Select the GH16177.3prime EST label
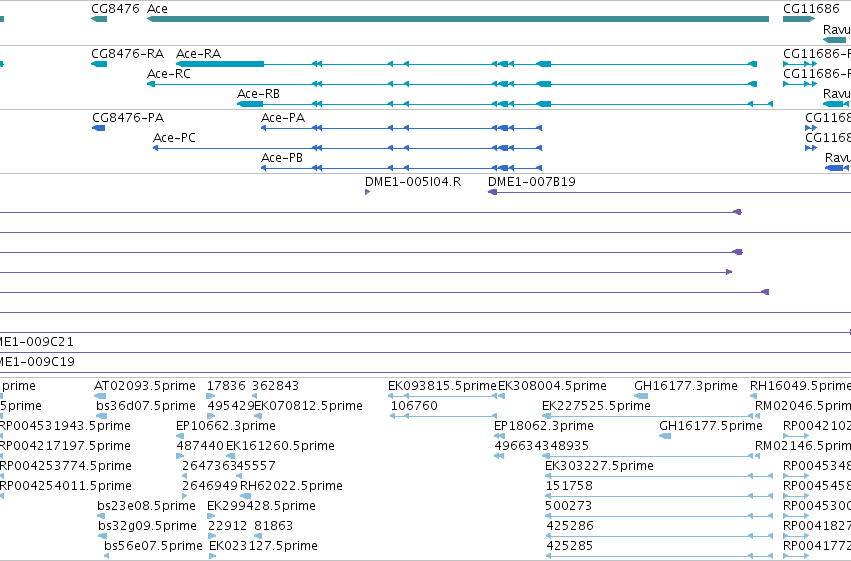Viewport: 851px width, 561px height. [x=686, y=386]
